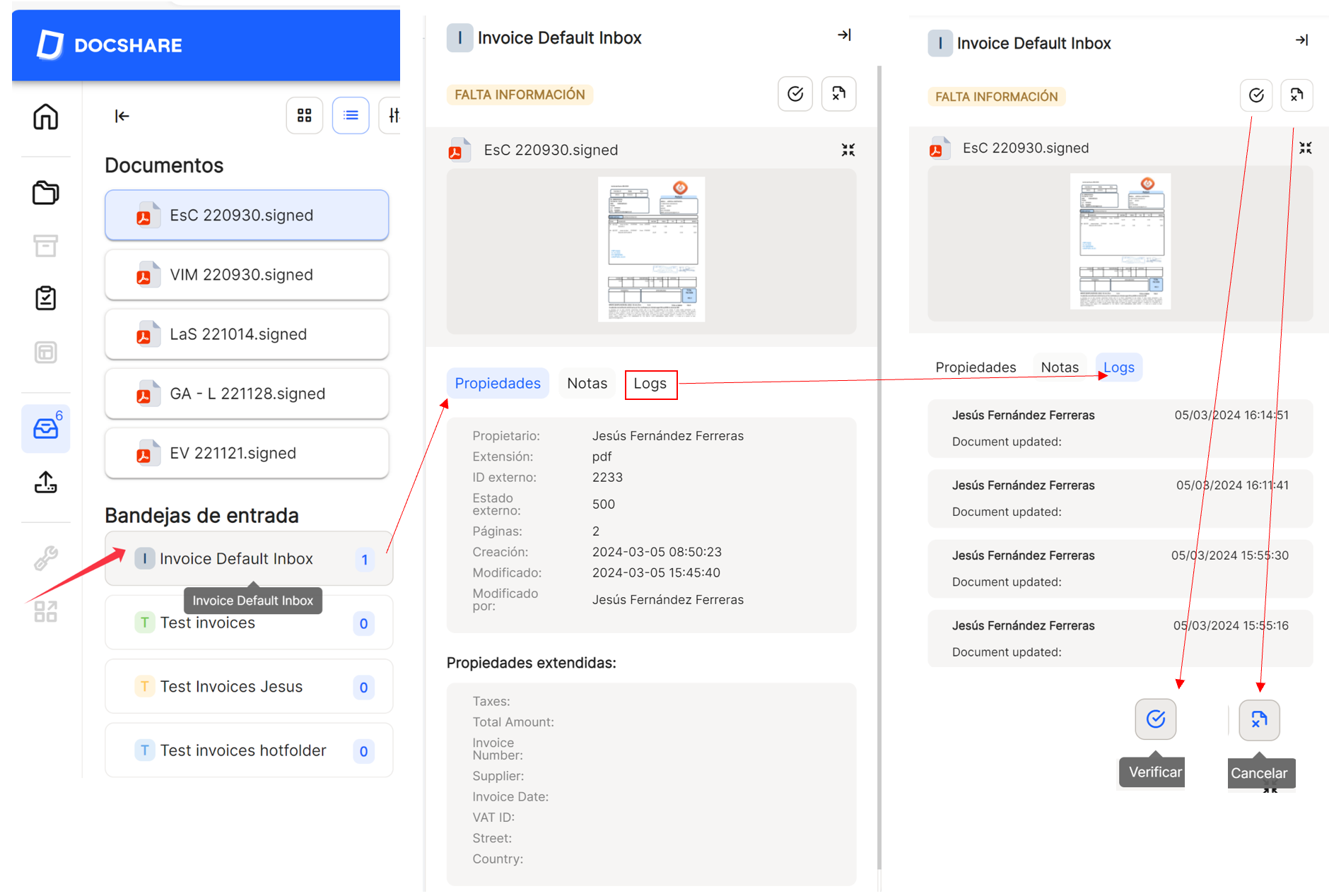The image size is (1329, 896).
Task: Open the Test invoices hotfolder inbox
Action: click(249, 750)
